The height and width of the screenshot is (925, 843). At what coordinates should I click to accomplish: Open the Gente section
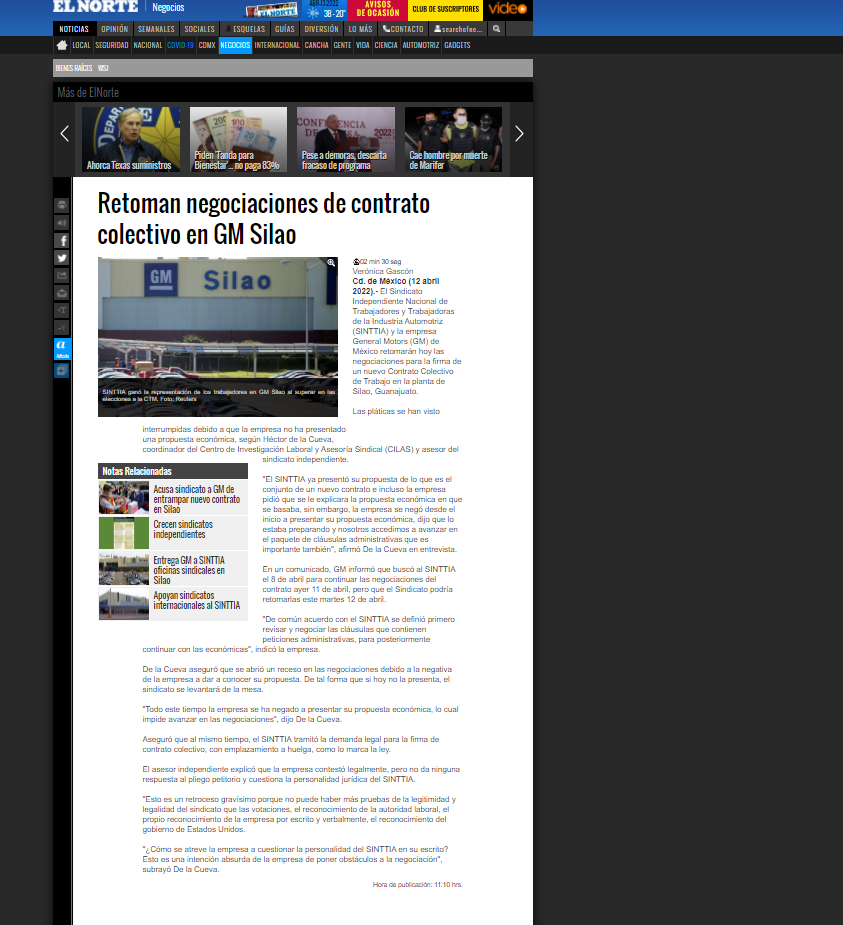pyautogui.click(x=343, y=45)
